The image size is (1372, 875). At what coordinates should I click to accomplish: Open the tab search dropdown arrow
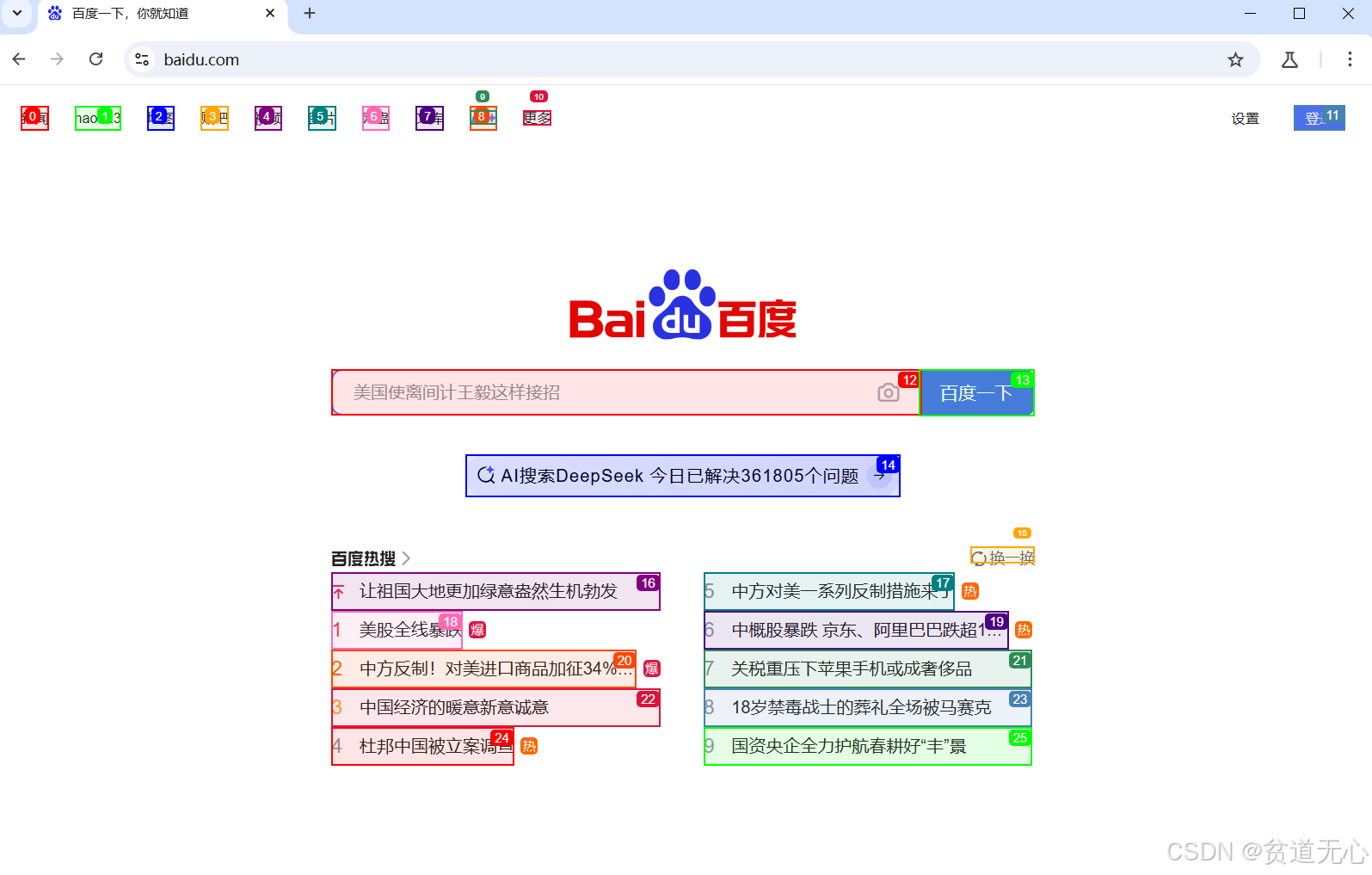tap(17, 13)
